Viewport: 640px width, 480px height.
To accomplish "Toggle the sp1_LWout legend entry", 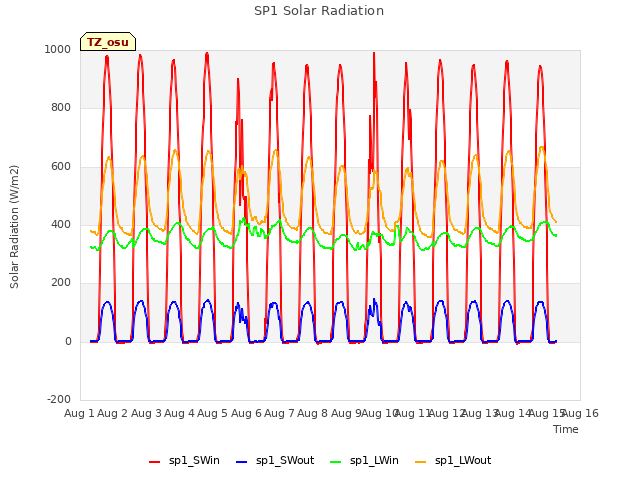I will click(x=453, y=460).
